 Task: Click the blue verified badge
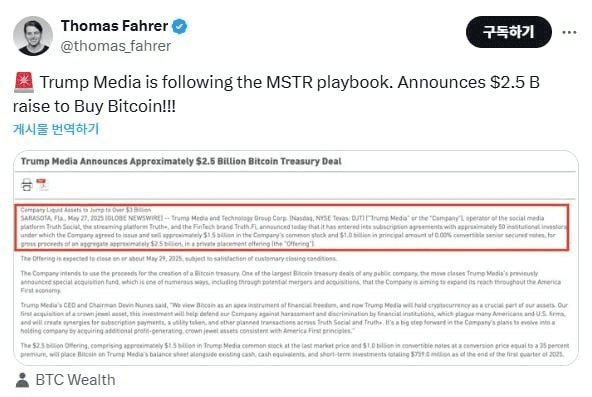click(180, 26)
